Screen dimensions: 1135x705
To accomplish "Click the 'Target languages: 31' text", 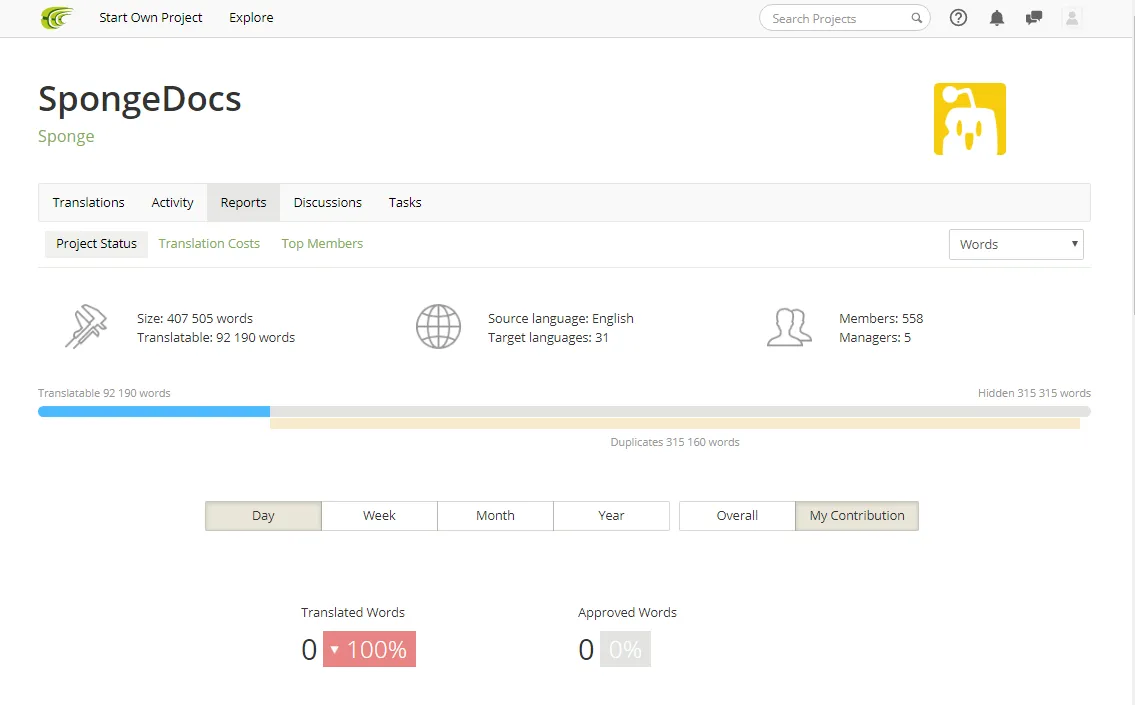I will pos(548,337).
